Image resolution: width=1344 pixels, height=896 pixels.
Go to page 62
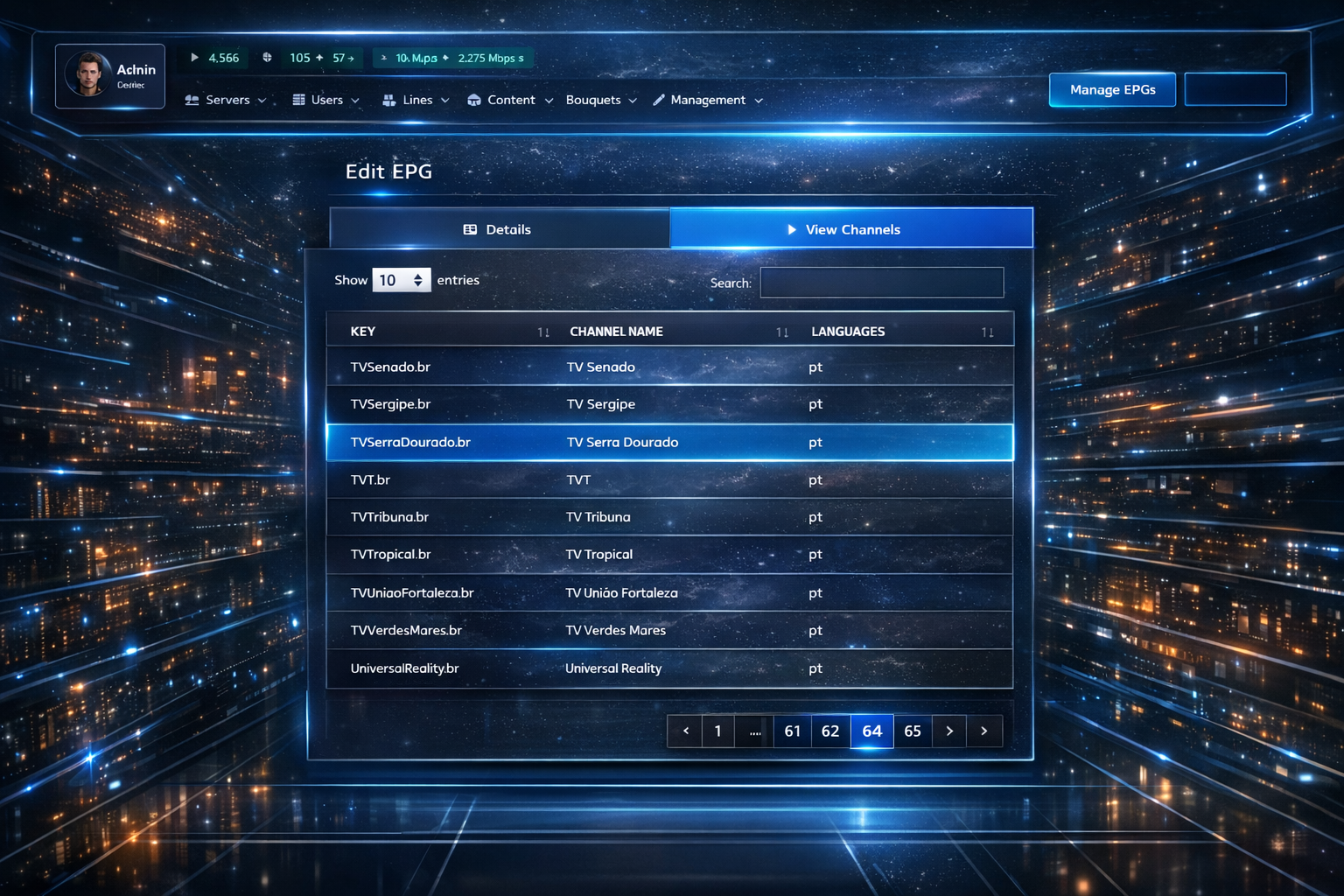pyautogui.click(x=830, y=731)
